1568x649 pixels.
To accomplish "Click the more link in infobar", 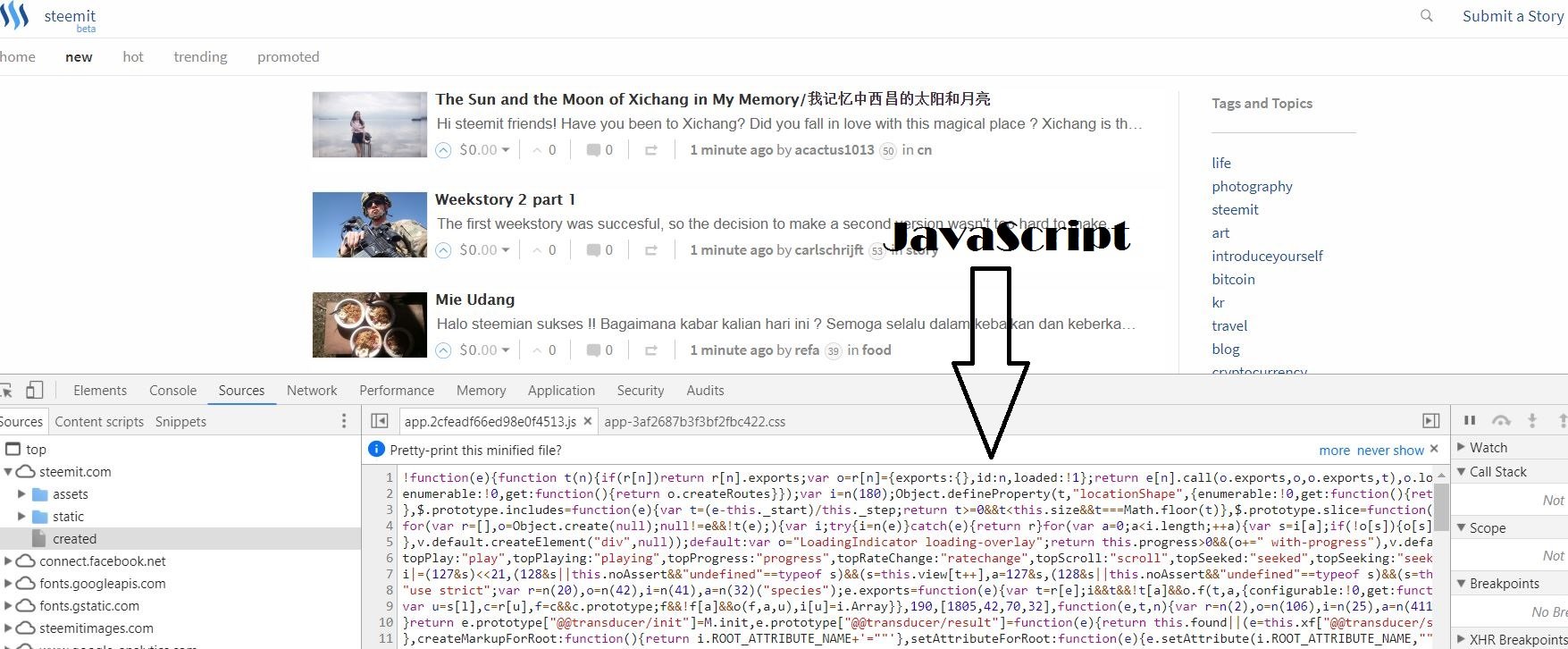I will [1335, 450].
